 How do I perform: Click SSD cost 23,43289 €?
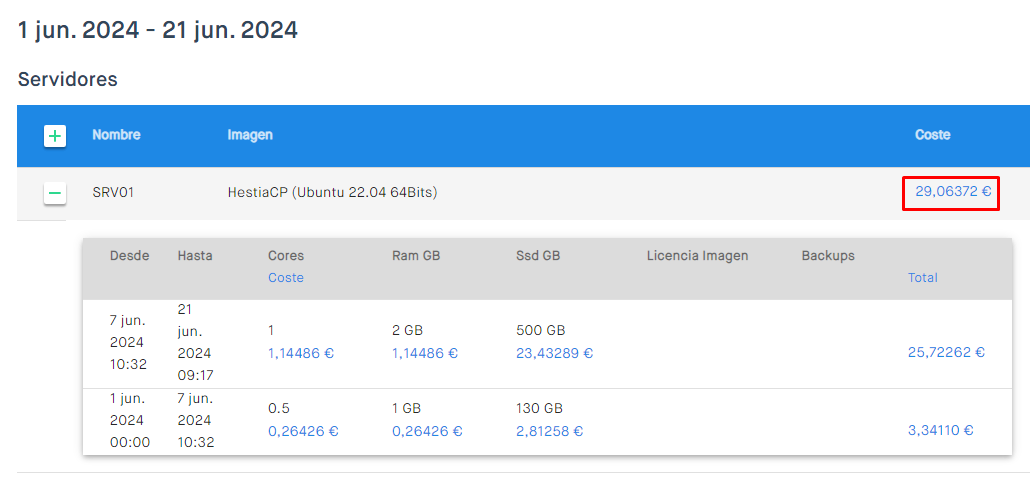[x=554, y=353]
